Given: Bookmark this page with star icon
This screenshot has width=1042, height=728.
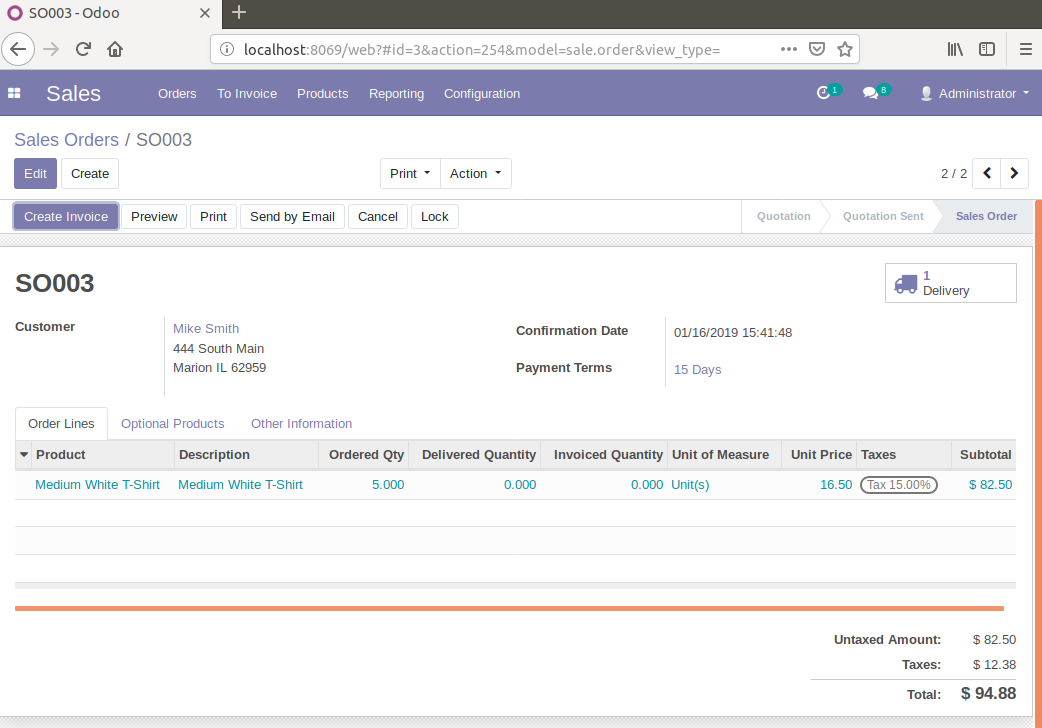Looking at the screenshot, I should tap(845, 49).
